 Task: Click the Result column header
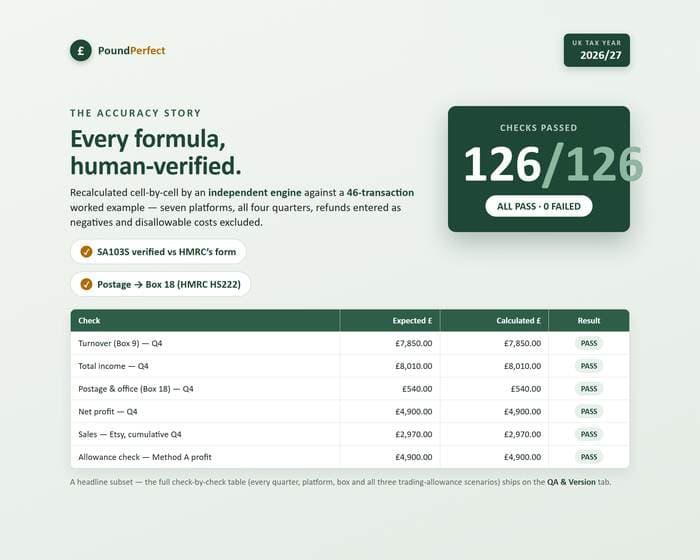pyautogui.click(x=589, y=321)
